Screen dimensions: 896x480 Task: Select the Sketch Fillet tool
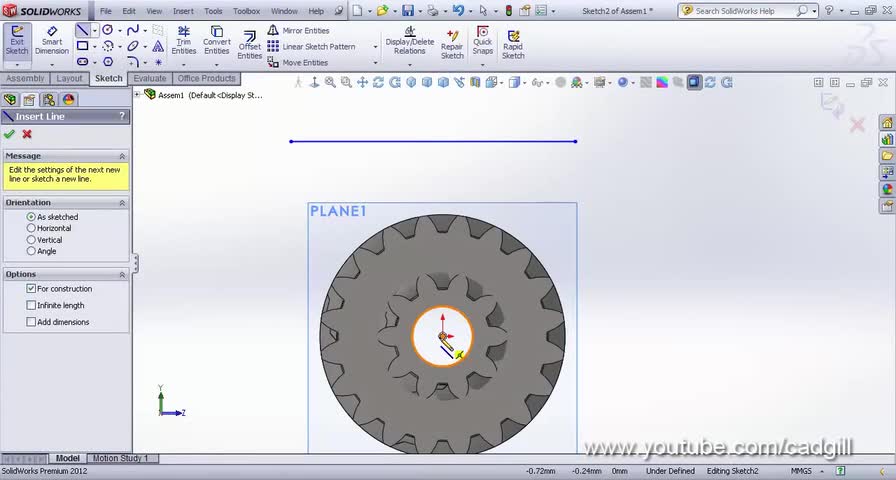(x=133, y=62)
